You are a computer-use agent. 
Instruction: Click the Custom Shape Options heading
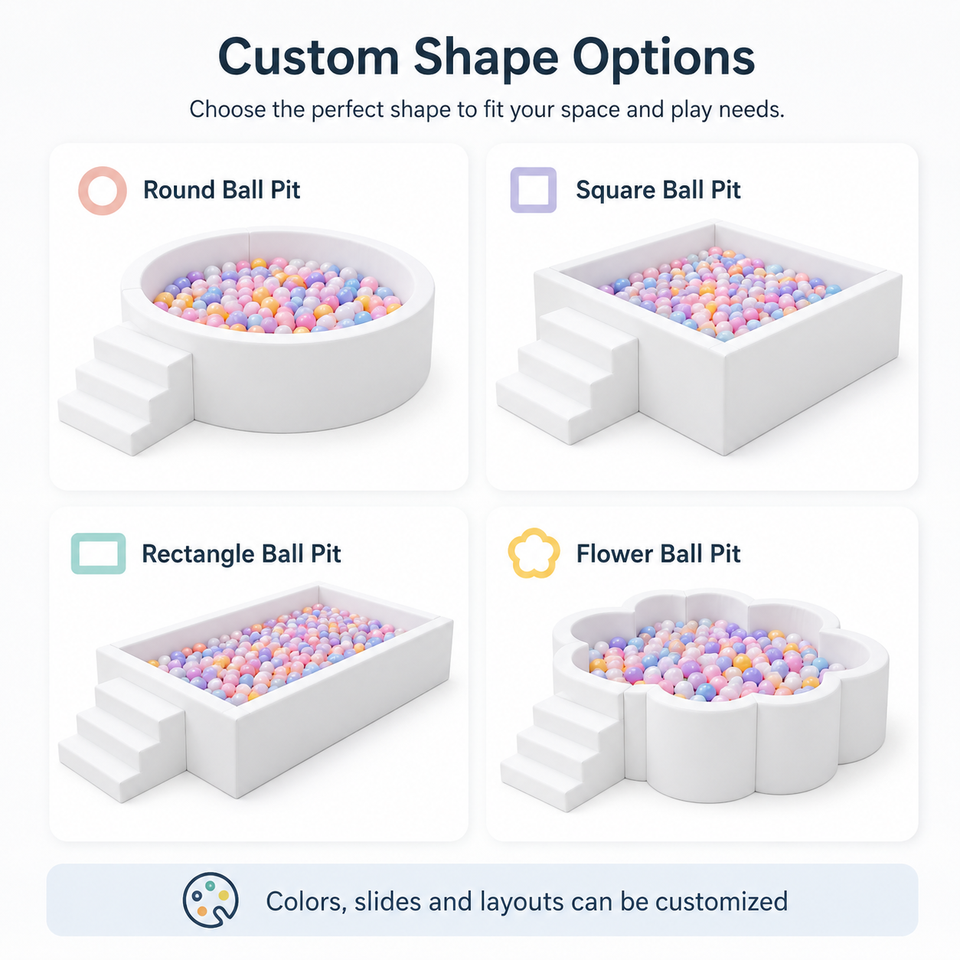click(486, 57)
